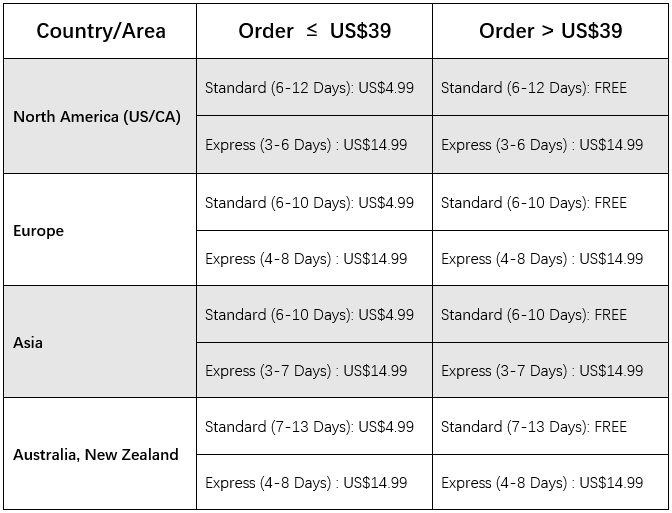Select Express (3-7 Days) cell under Order > US$39
Screen dimensions: 672x513
550,370
